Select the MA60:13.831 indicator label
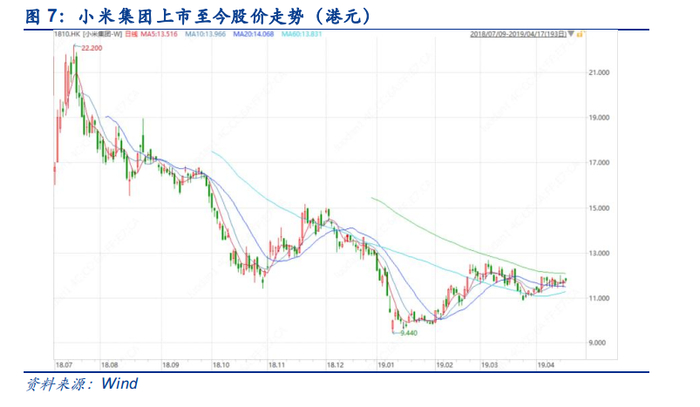 (302, 34)
